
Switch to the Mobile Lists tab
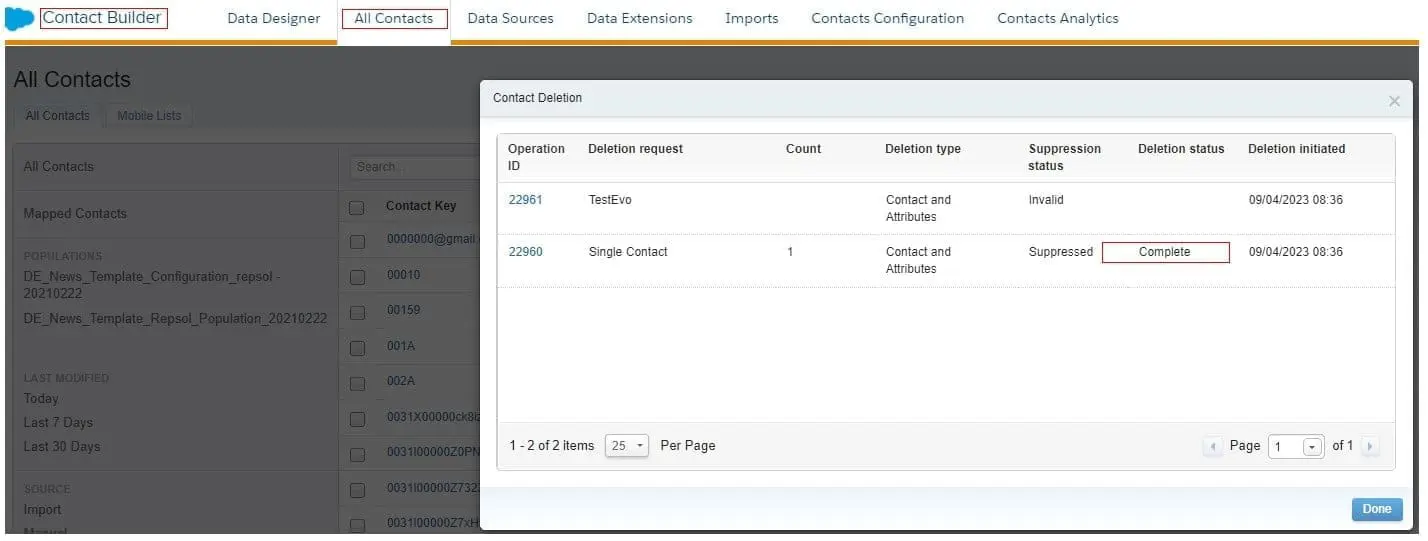pyautogui.click(x=149, y=116)
